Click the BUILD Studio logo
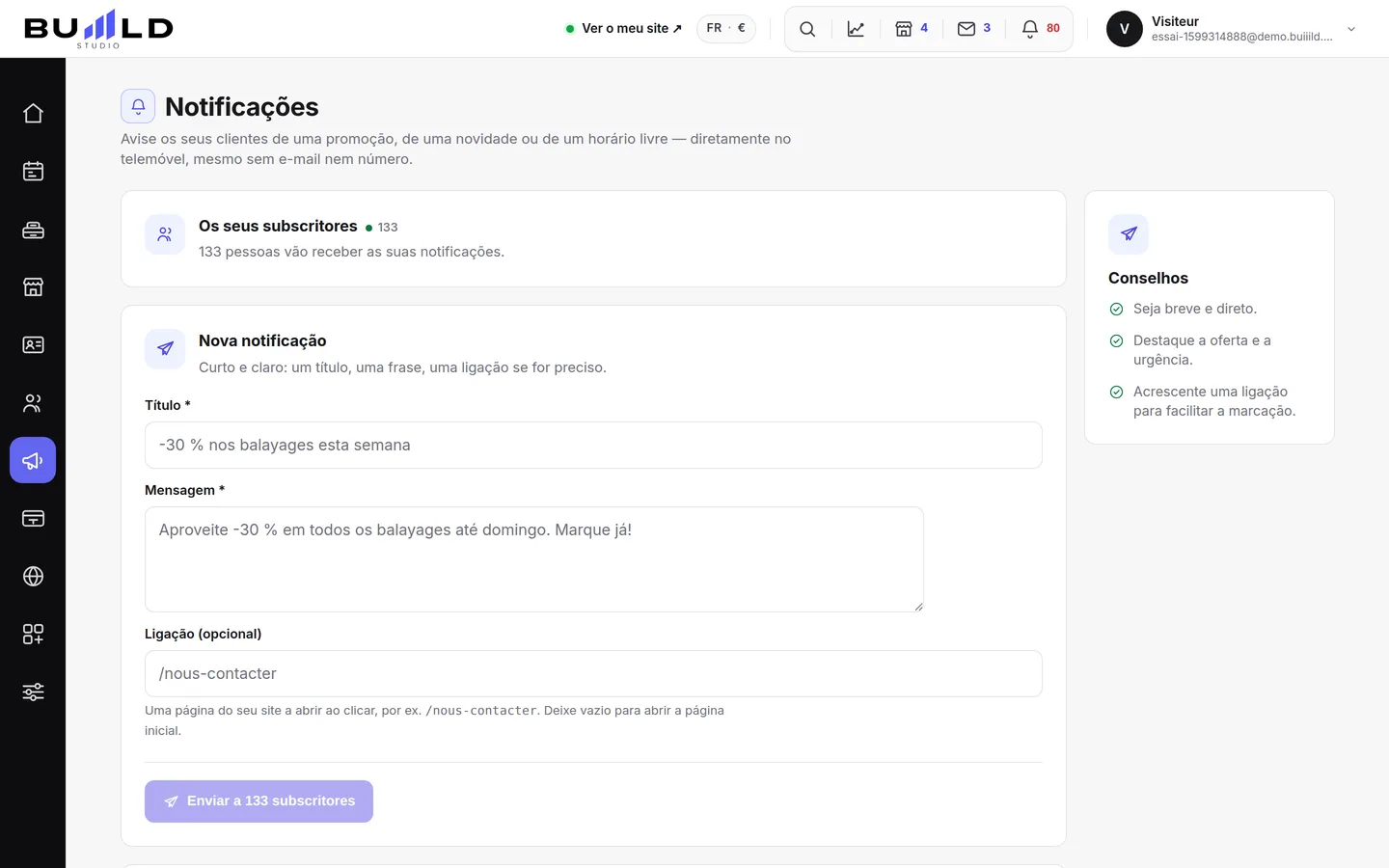Screen dimensions: 1389x868 click(x=98, y=29)
